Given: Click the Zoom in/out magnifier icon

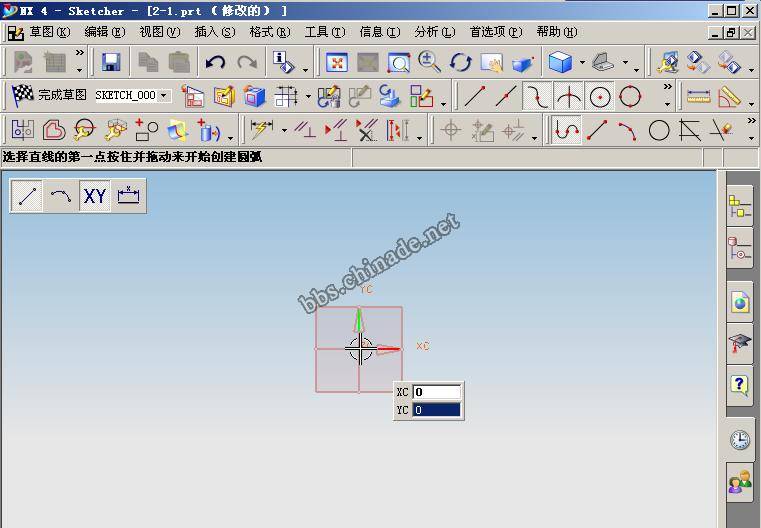Looking at the screenshot, I should [429, 62].
